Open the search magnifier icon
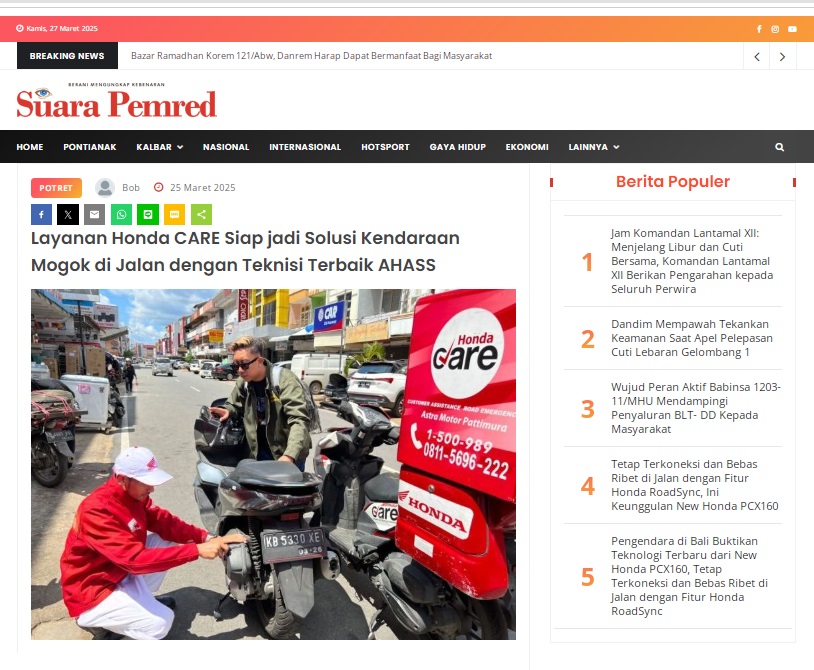This screenshot has width=814, height=670. coord(779,147)
